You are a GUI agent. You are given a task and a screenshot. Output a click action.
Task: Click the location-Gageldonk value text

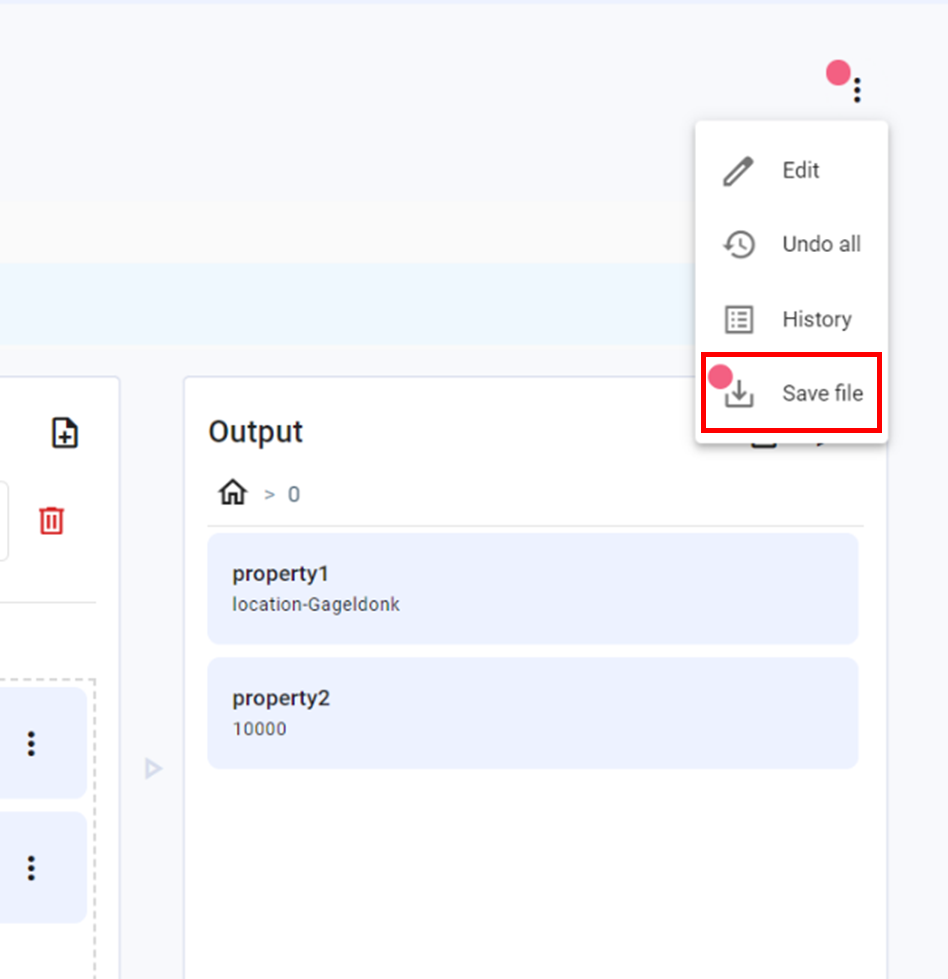coord(316,604)
